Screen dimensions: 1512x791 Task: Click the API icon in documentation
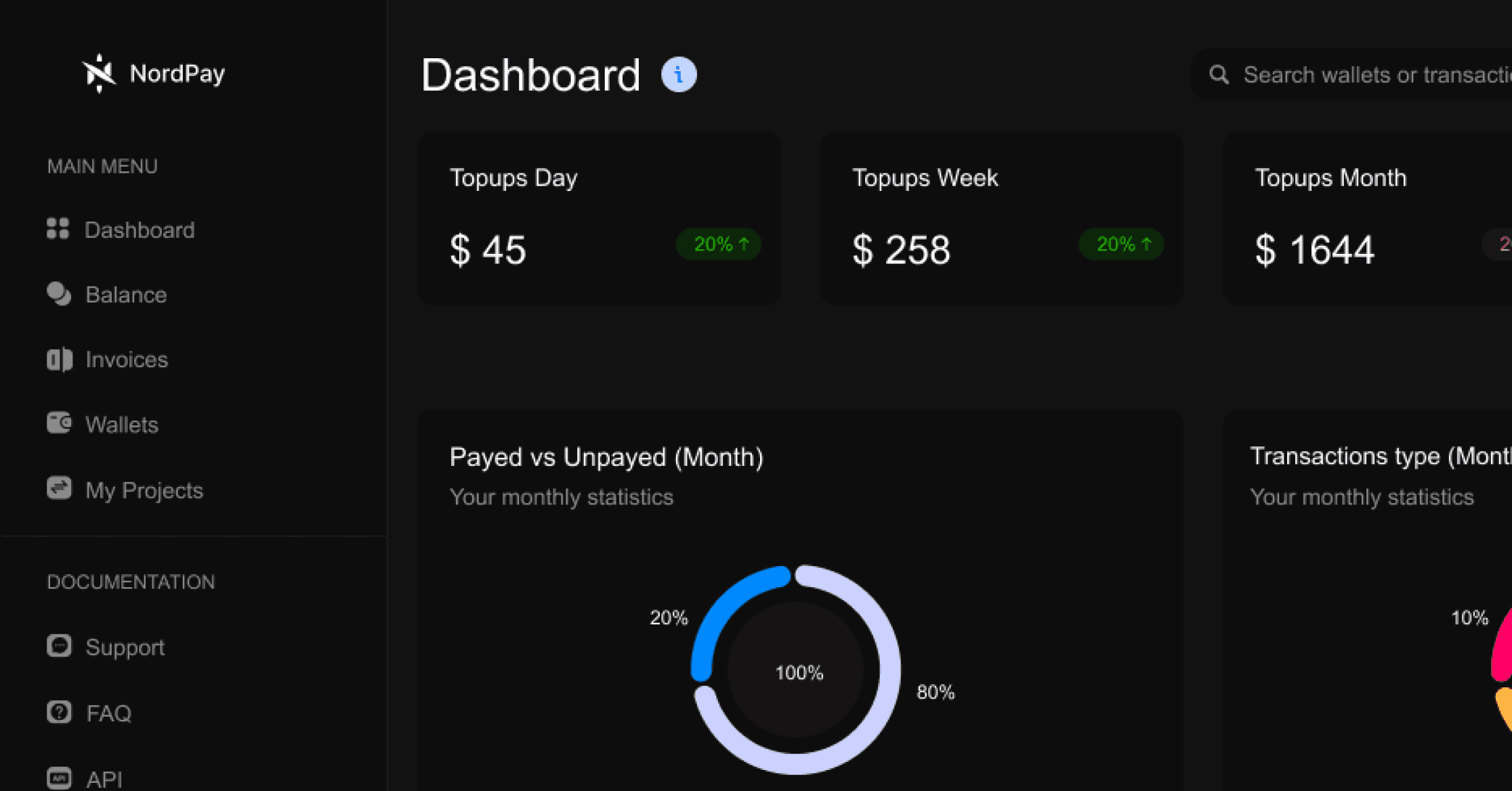tap(59, 778)
